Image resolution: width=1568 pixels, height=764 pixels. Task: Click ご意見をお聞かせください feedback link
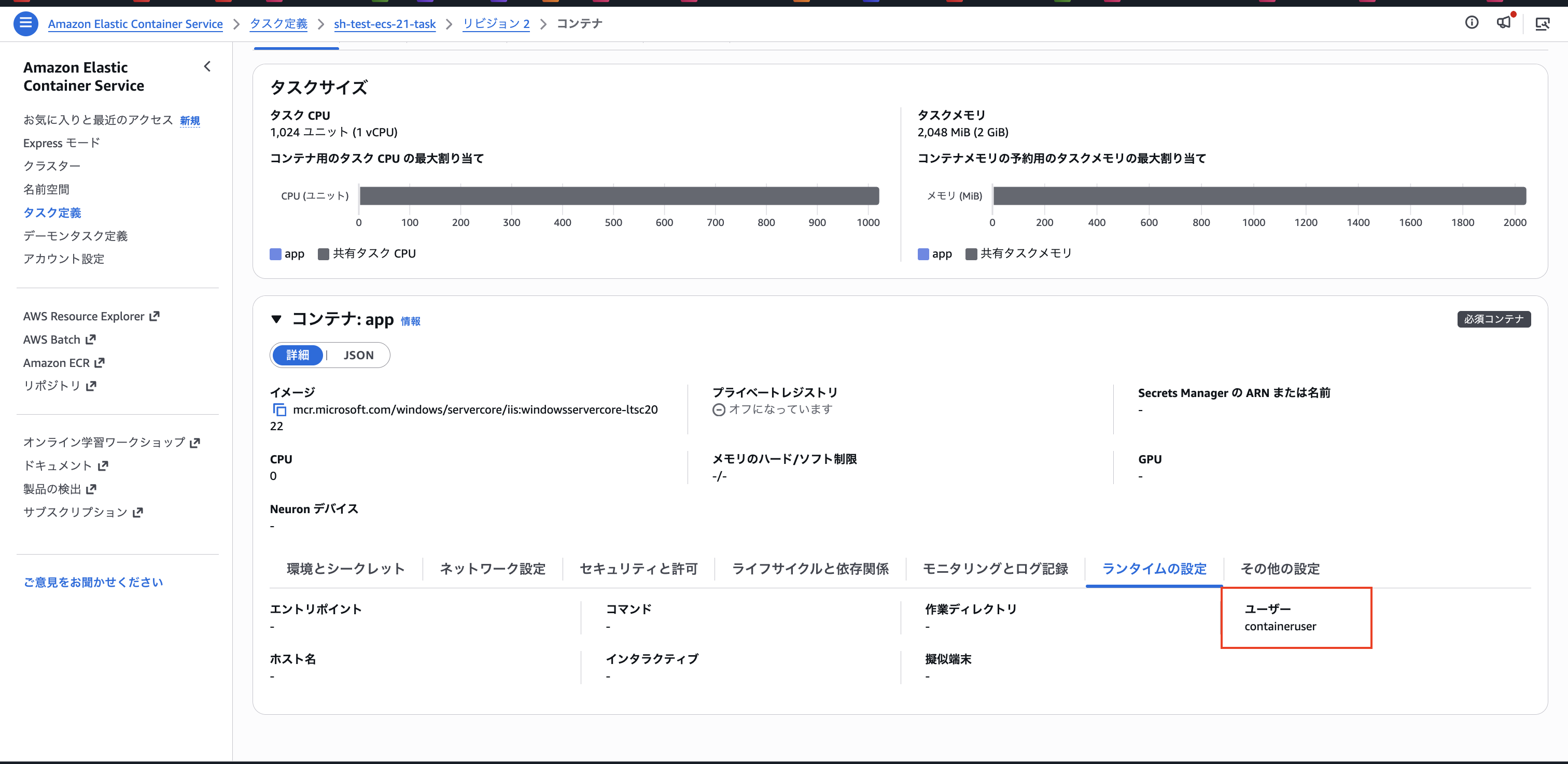[93, 582]
